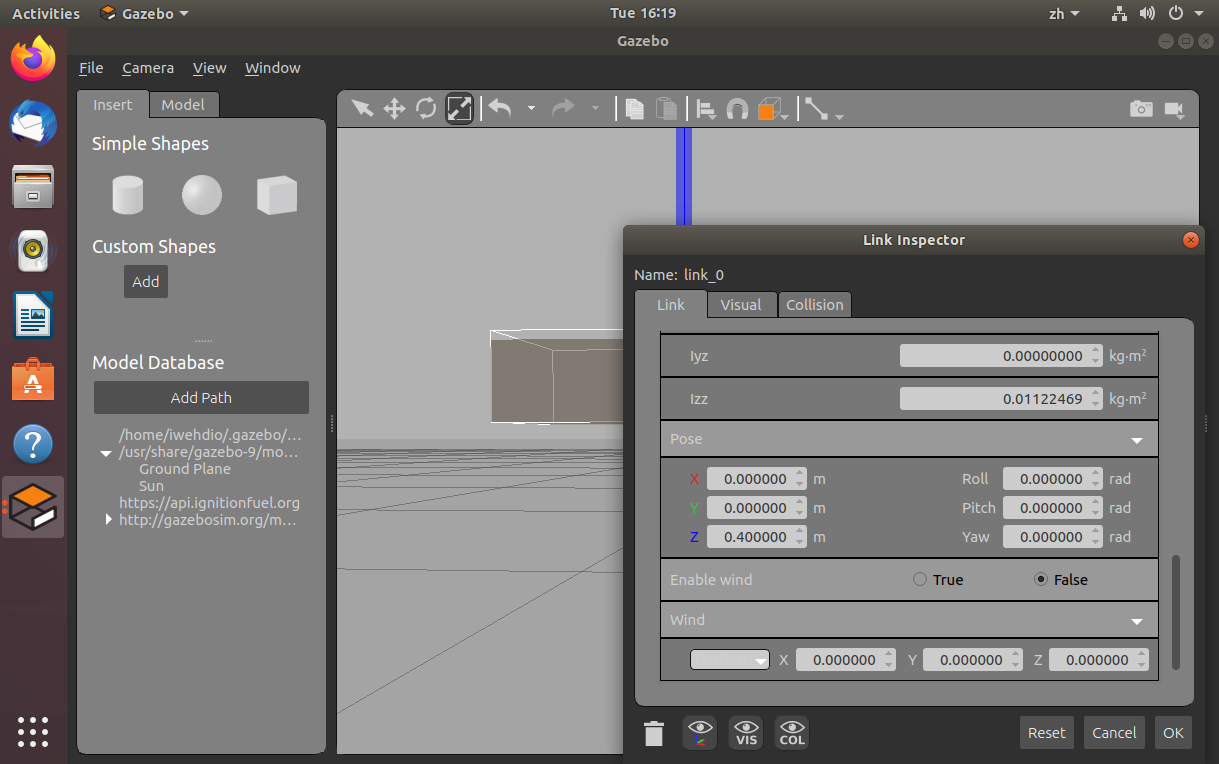Viewport: 1219px width, 764px height.
Task: Delete the link using the trash icon
Action: 654,734
